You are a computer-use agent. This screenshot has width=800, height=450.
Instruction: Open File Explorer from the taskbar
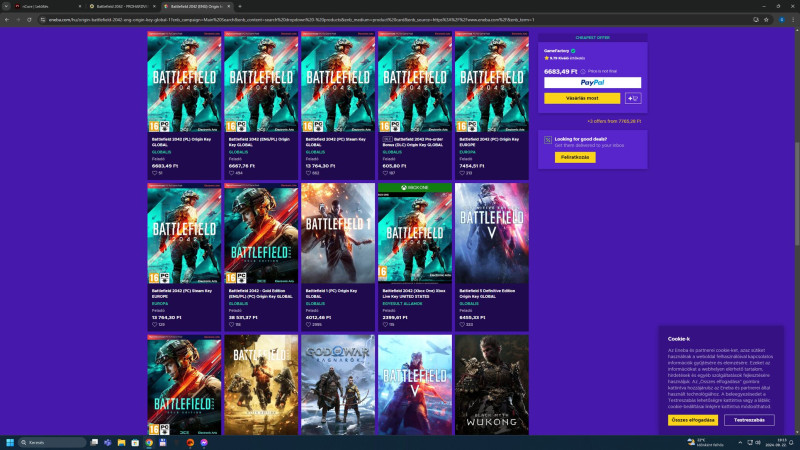coord(121,442)
